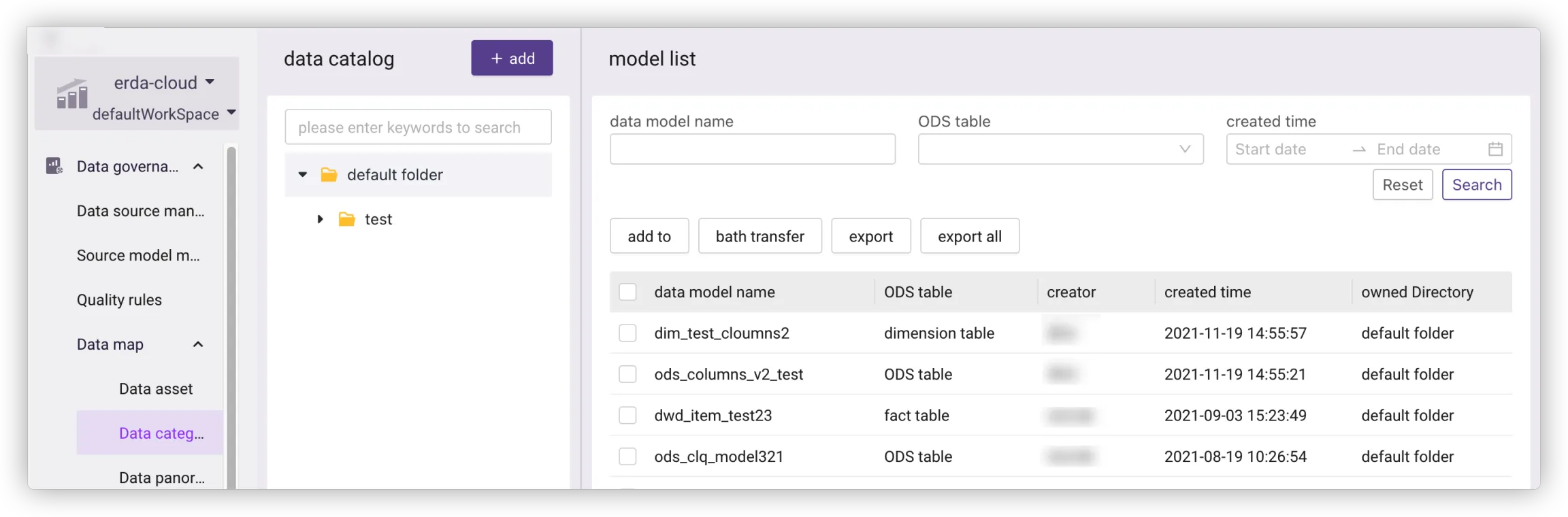1568x517 pixels.
Task: Click the default folder yellow folder icon
Action: [x=329, y=175]
